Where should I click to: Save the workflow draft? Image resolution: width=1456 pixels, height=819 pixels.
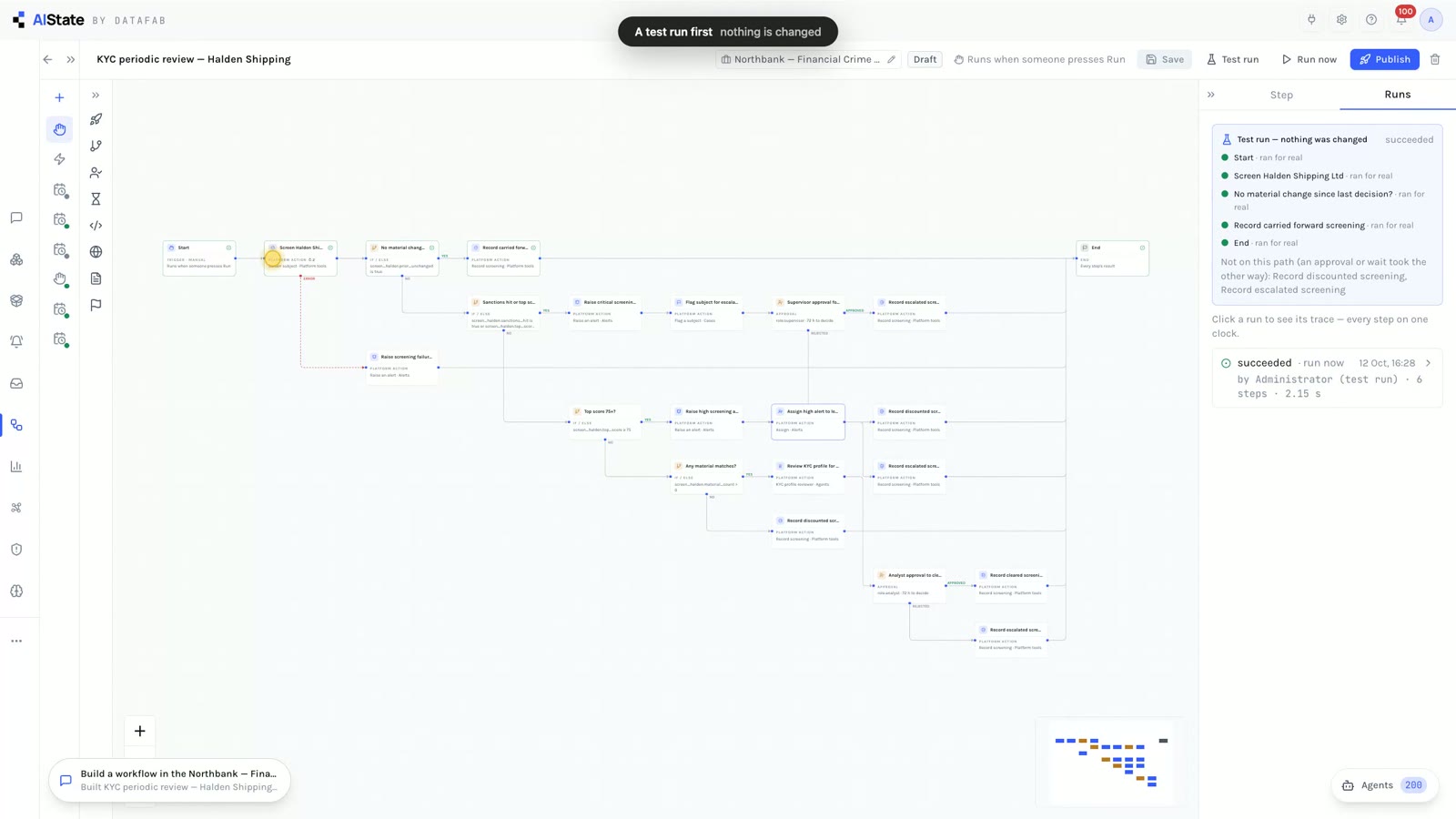click(1165, 59)
